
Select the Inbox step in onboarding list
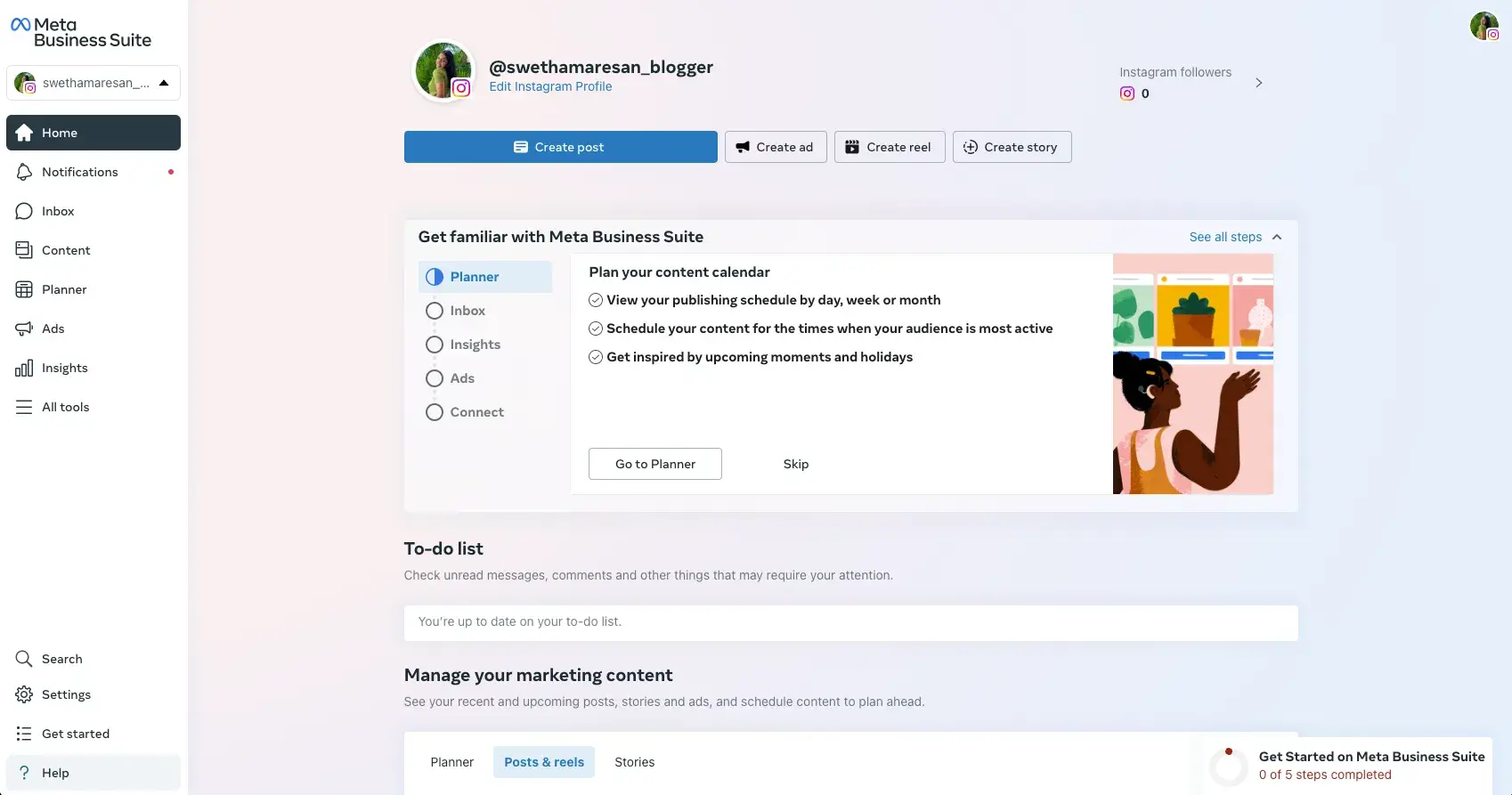tap(485, 311)
